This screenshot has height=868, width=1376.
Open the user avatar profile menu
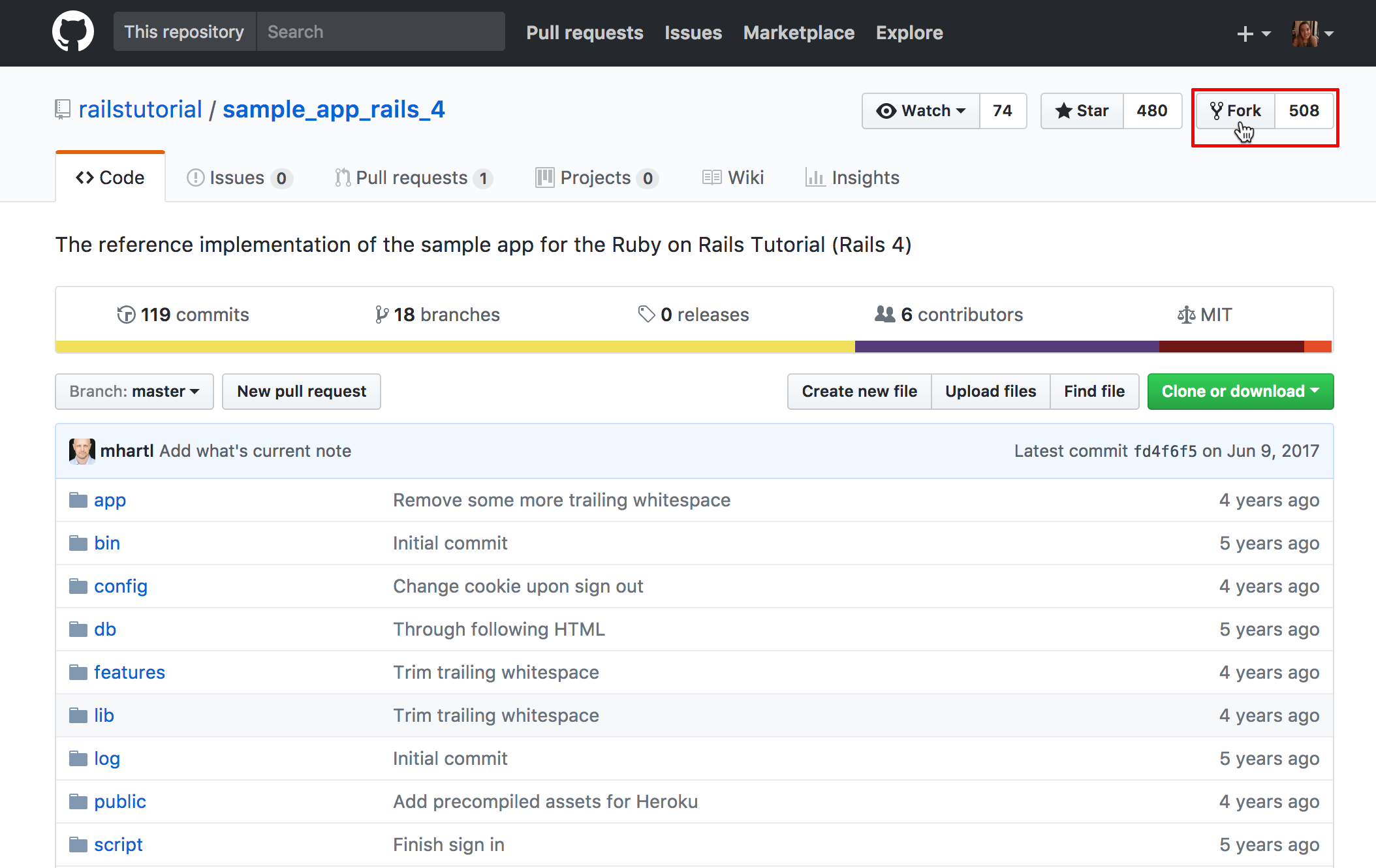1312,33
